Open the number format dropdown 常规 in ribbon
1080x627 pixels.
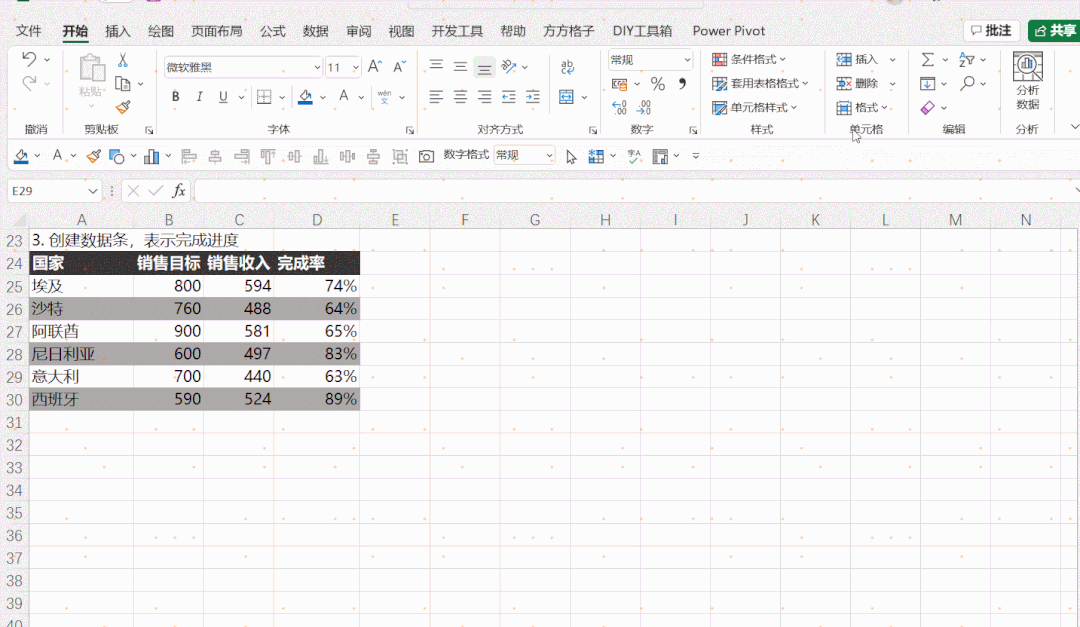point(687,60)
